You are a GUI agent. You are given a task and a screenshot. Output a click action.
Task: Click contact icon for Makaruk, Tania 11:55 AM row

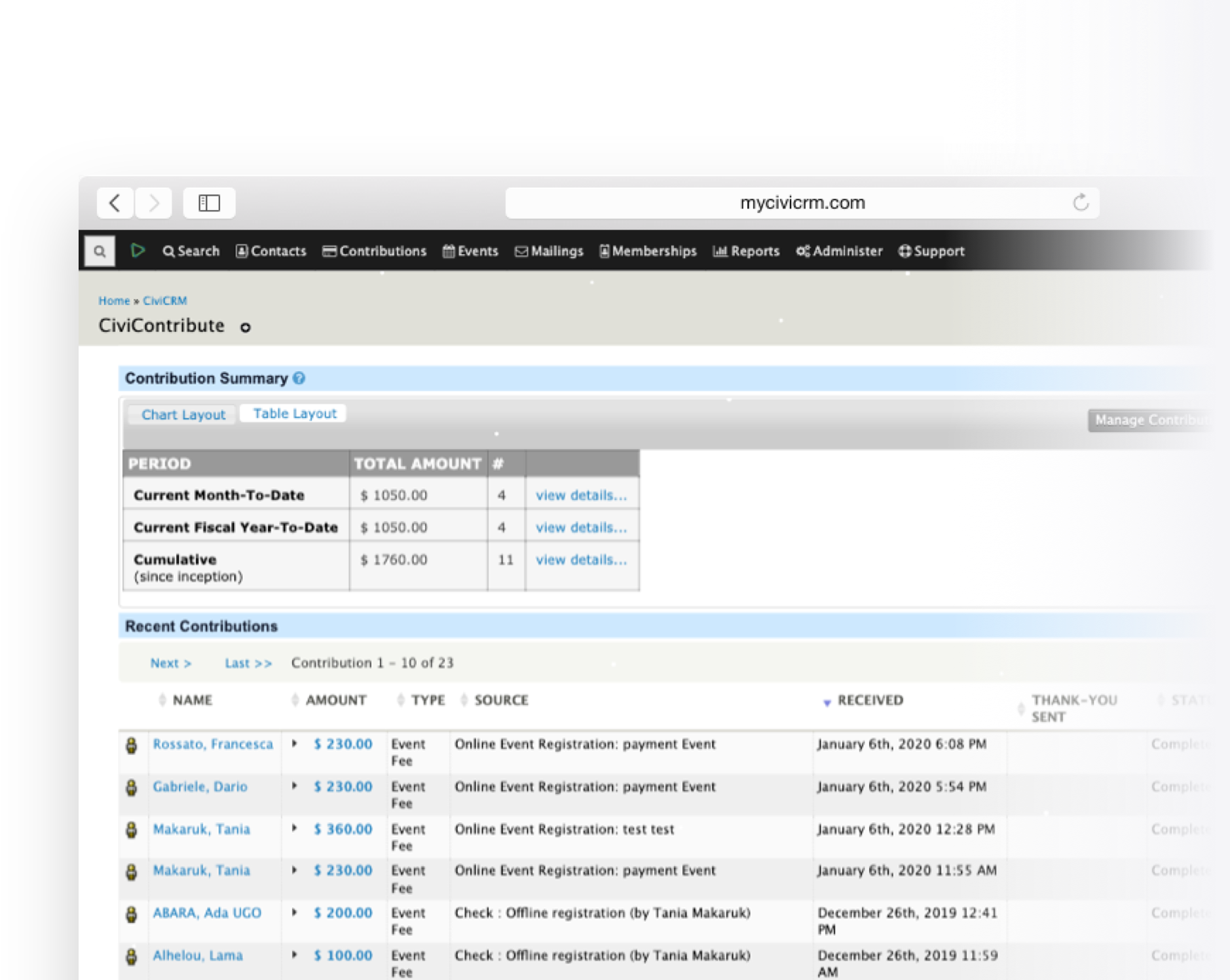point(132,872)
